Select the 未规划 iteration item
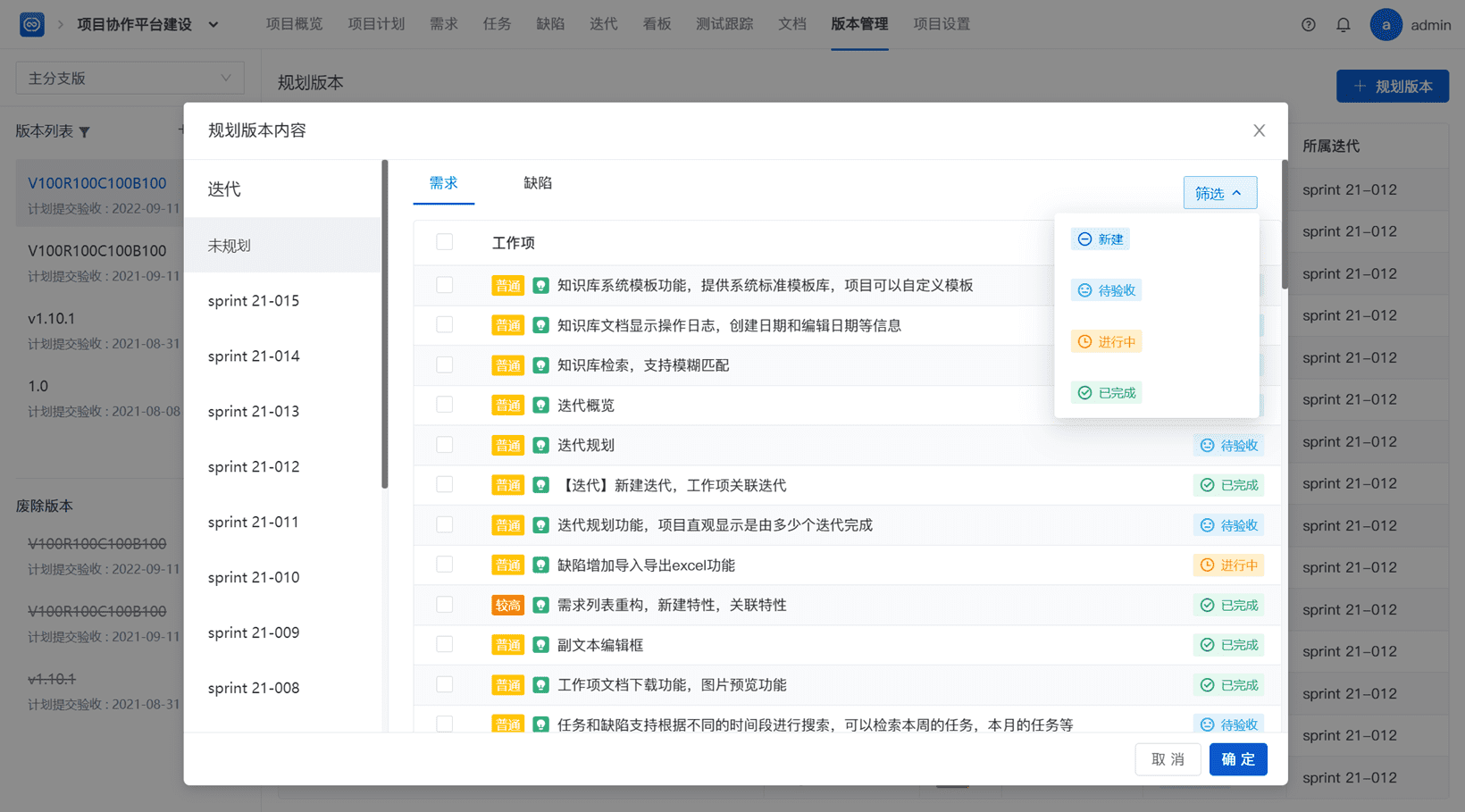Screen dimensions: 1465x812 coord(282,246)
